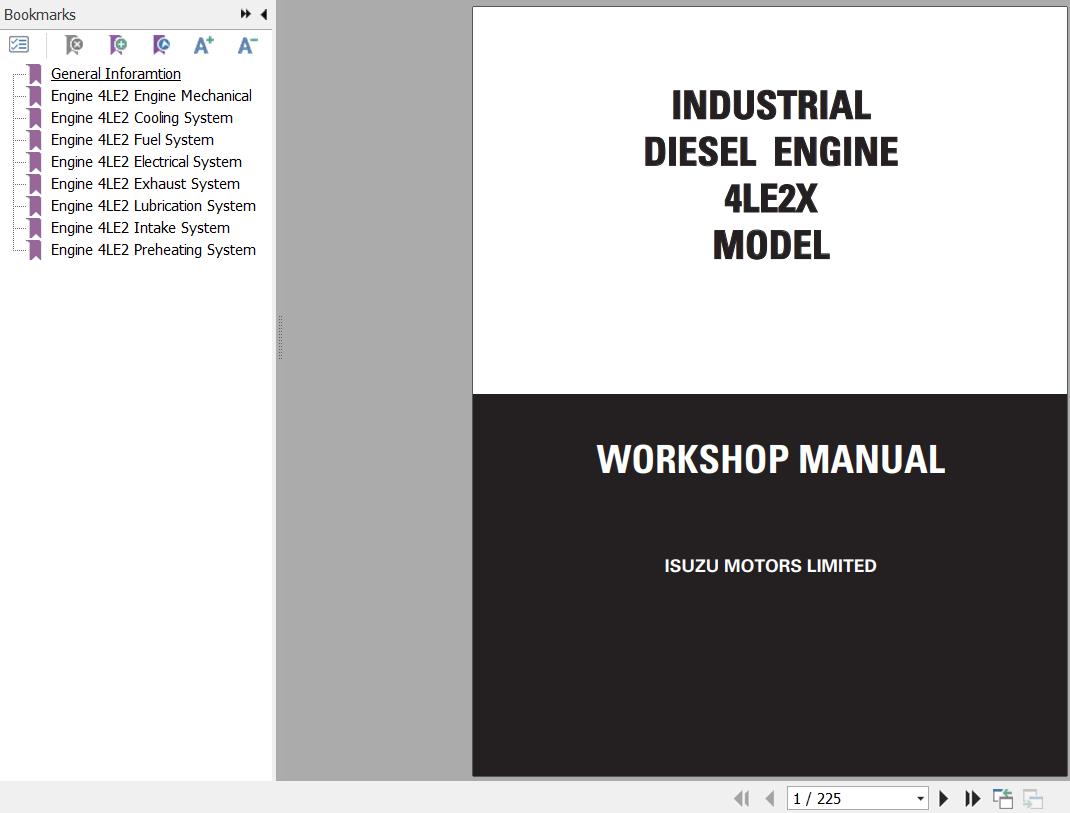Open Engine 4LE2 Fuel System bookmark
Screen dimensions: 1070x813
(x=132, y=140)
